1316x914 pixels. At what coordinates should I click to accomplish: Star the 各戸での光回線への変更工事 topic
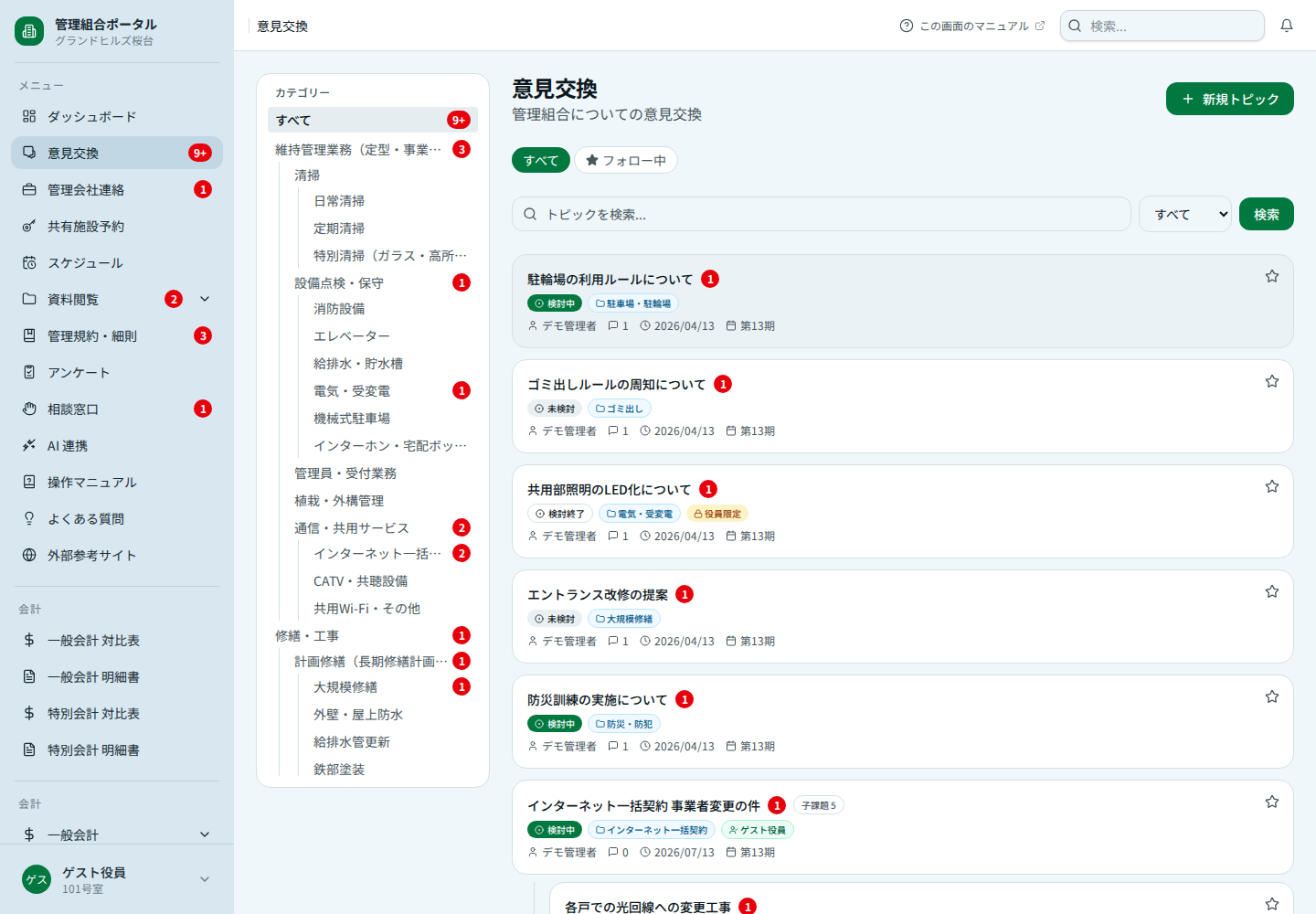tap(1271, 904)
